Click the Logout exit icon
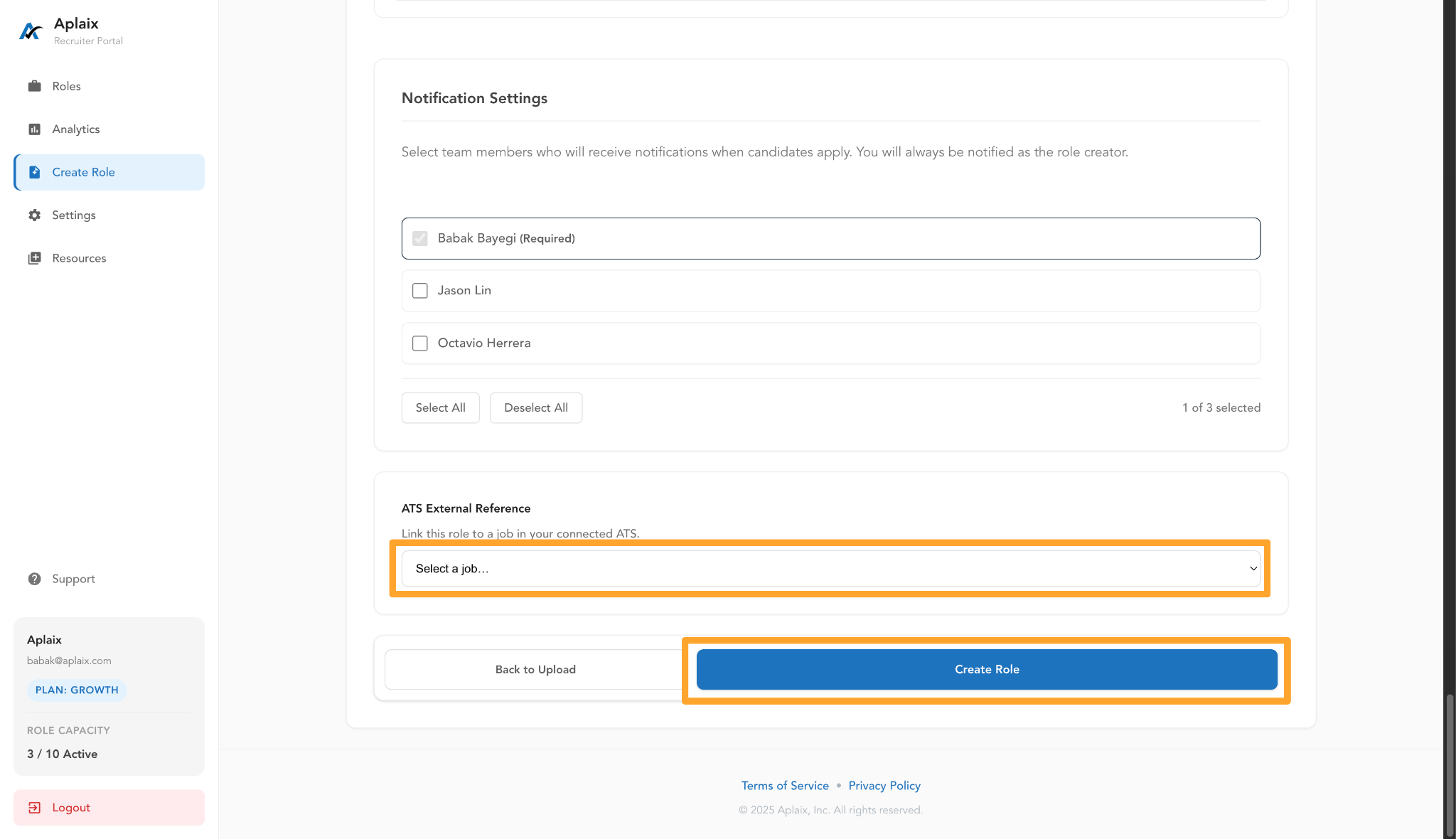This screenshot has height=839, width=1456. pos(34,808)
